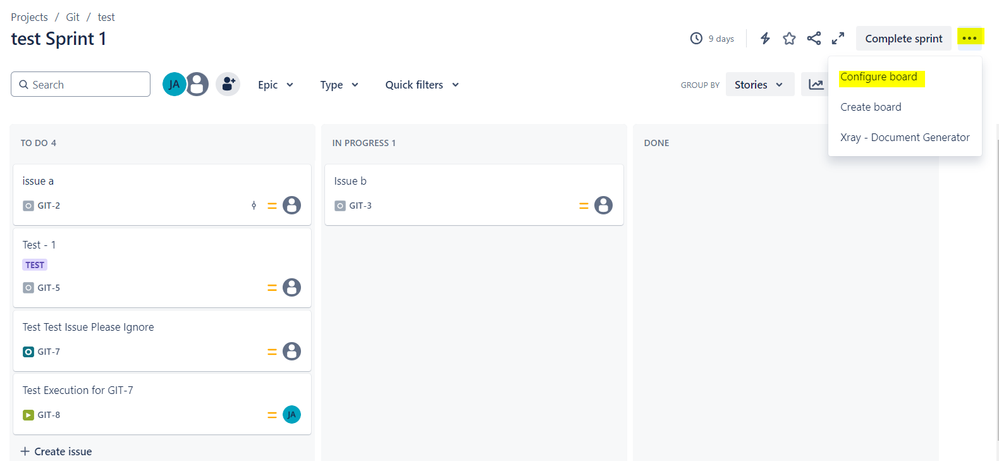Star this board as favorite

click(789, 39)
